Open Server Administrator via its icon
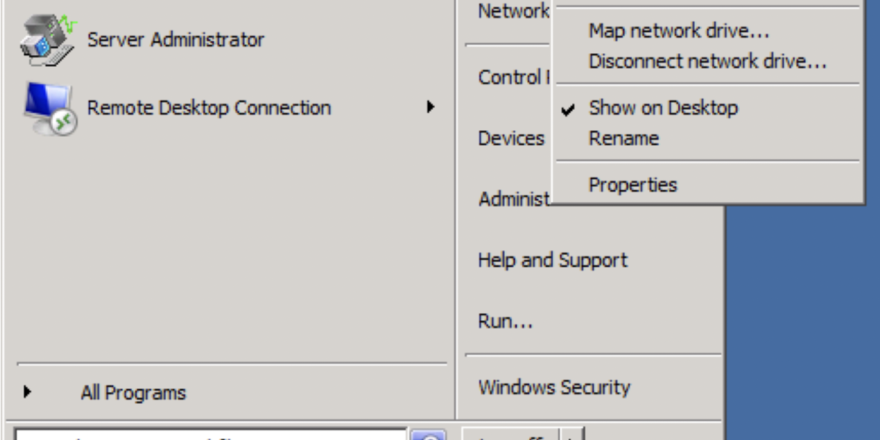880x440 pixels. (x=48, y=40)
